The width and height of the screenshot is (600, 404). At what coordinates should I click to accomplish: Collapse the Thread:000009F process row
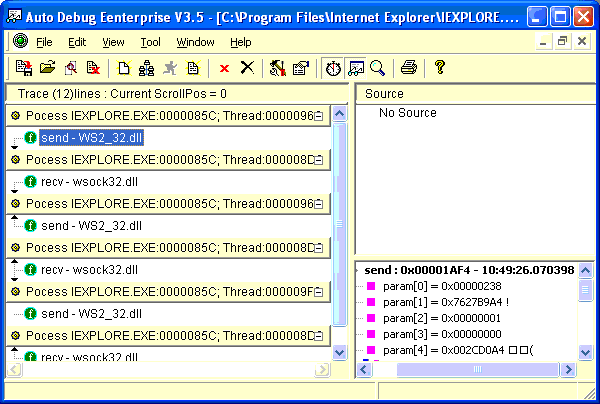pos(318,292)
